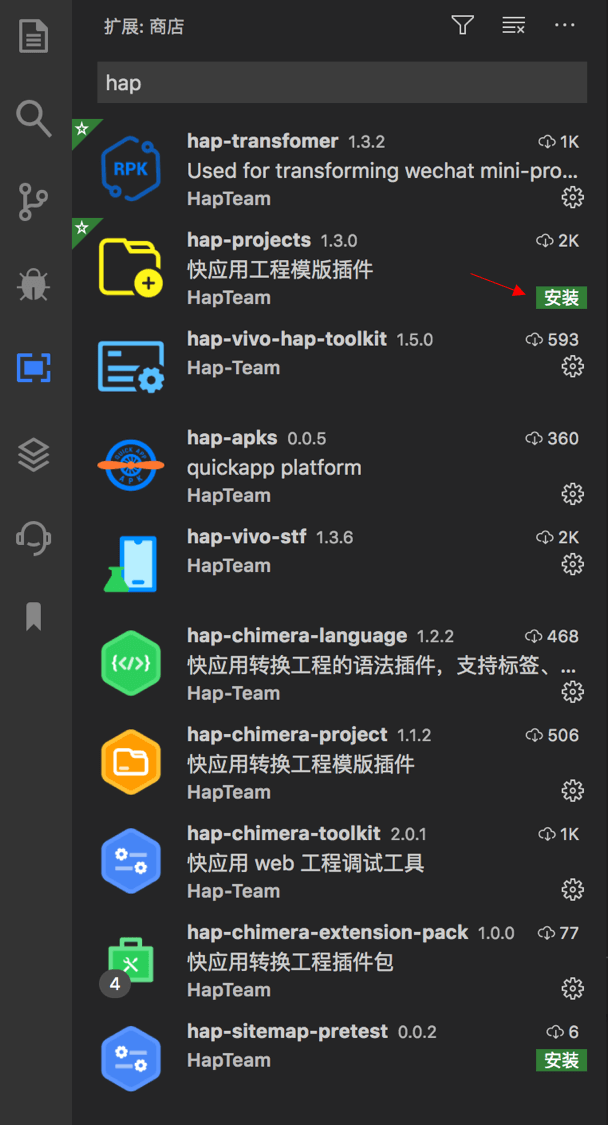The image size is (608, 1125).
Task: Open manage gear for hap-vivo-stf
Action: [x=572, y=565]
